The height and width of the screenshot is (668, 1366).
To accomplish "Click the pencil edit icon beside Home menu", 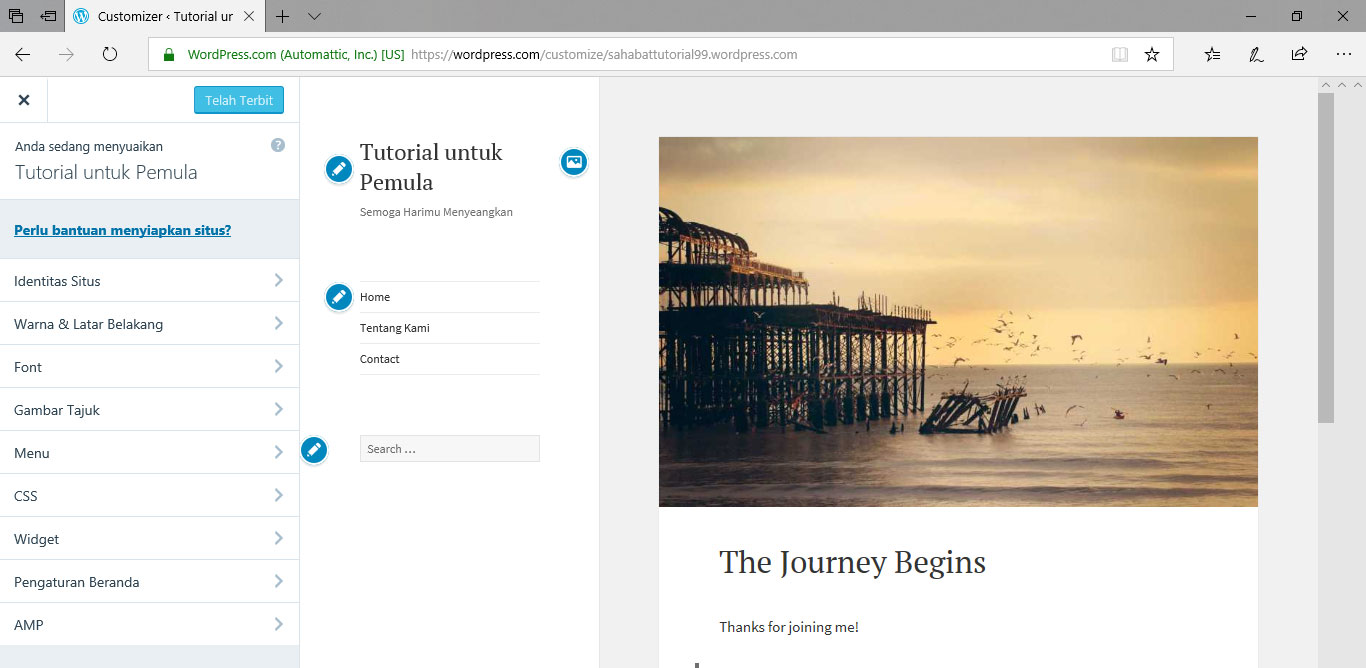I will [339, 297].
